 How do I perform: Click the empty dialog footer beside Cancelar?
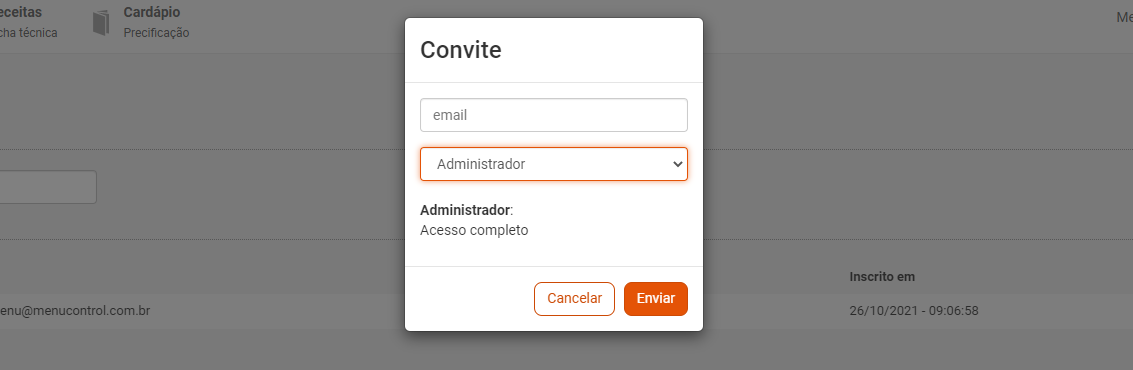pos(470,298)
